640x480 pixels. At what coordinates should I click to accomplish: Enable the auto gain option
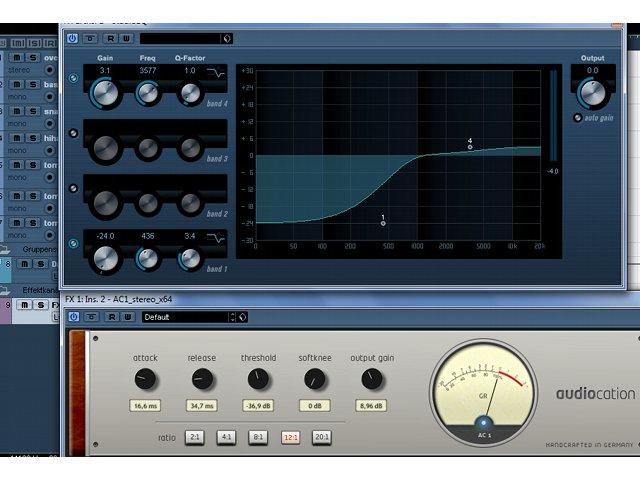(577, 118)
